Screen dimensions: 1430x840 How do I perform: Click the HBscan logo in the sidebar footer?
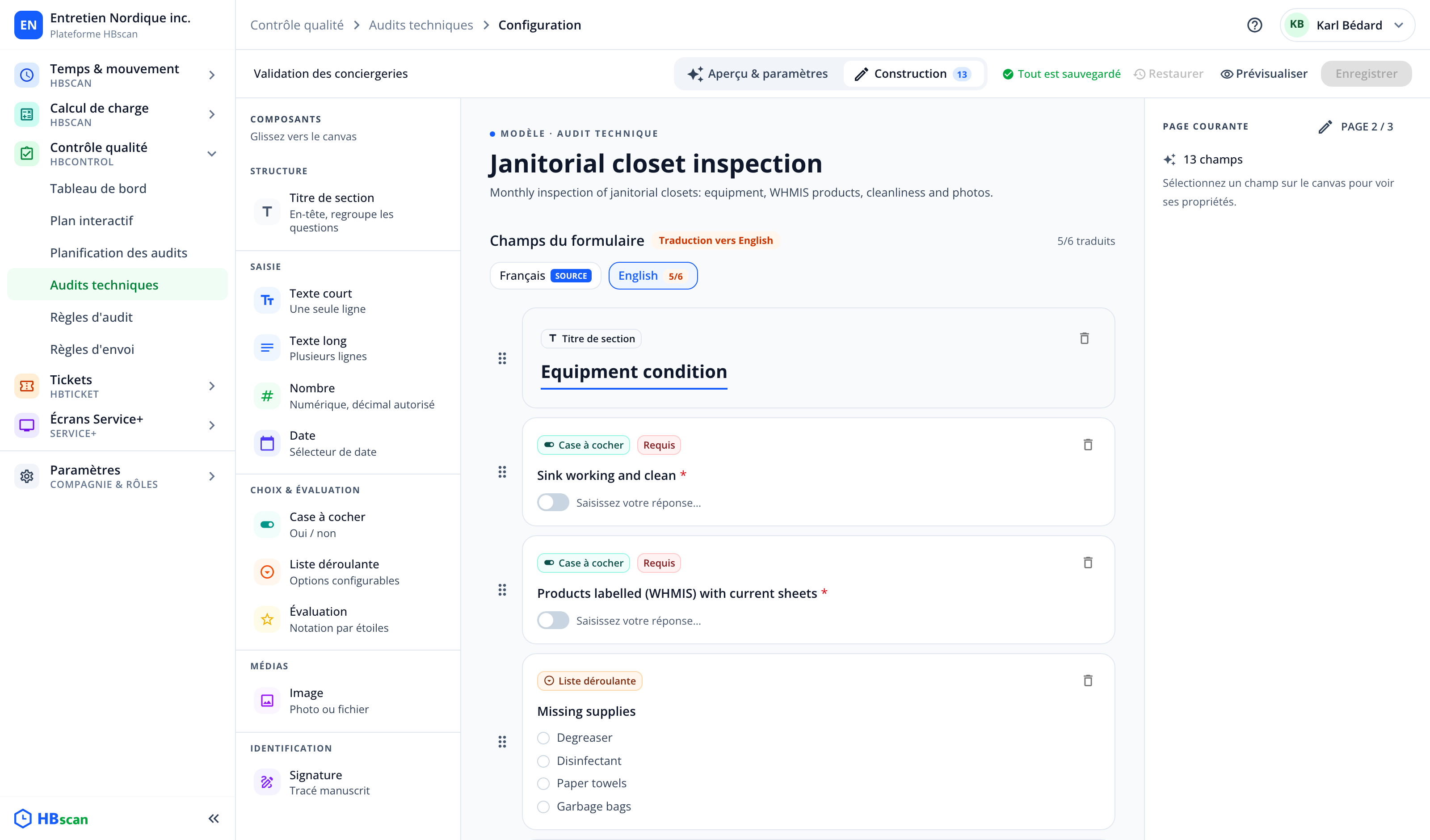[51, 819]
